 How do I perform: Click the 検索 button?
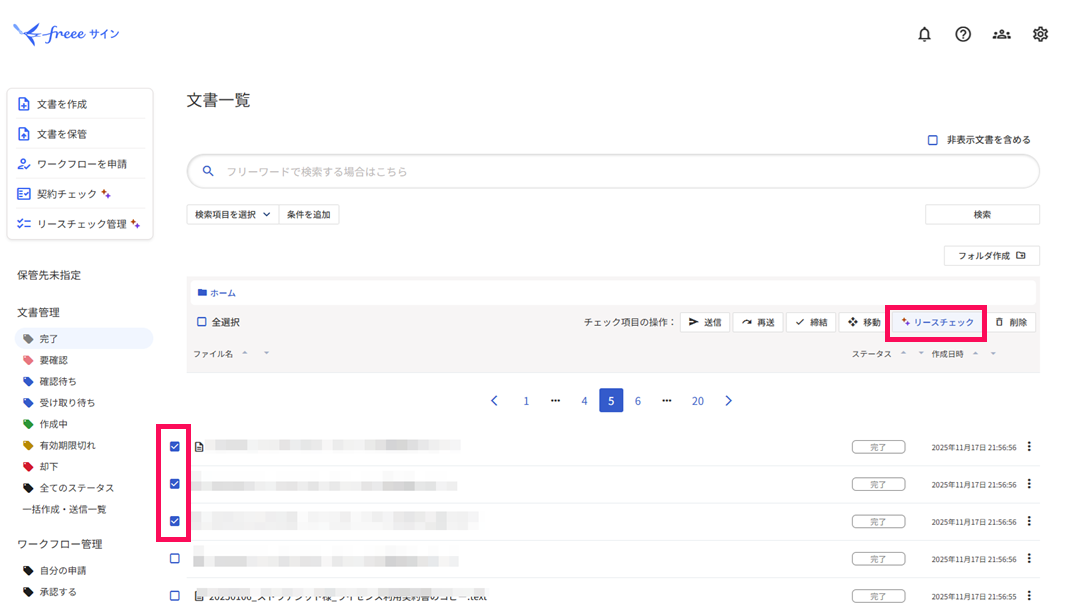pos(982,214)
